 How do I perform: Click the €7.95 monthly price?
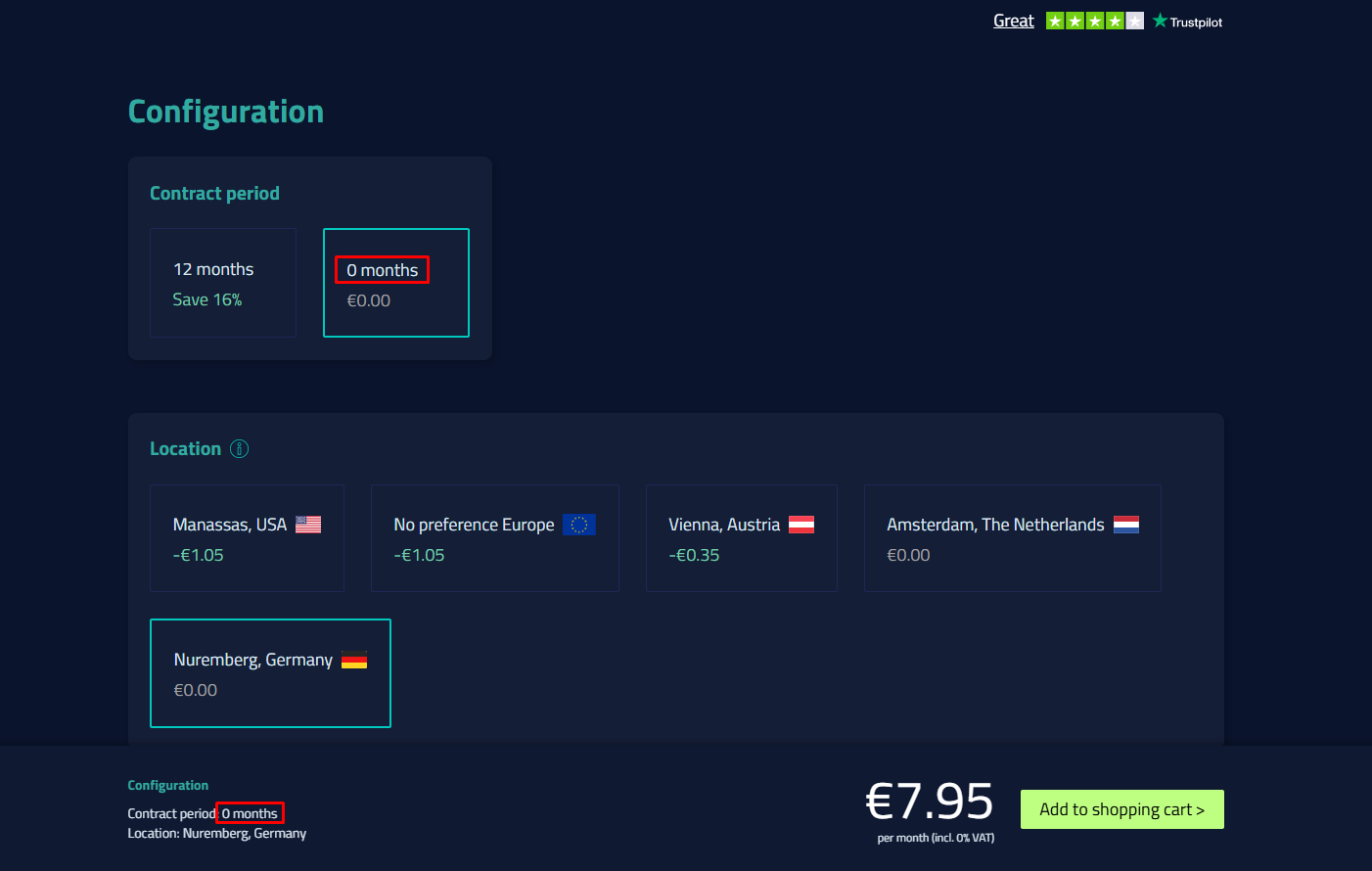tap(929, 802)
